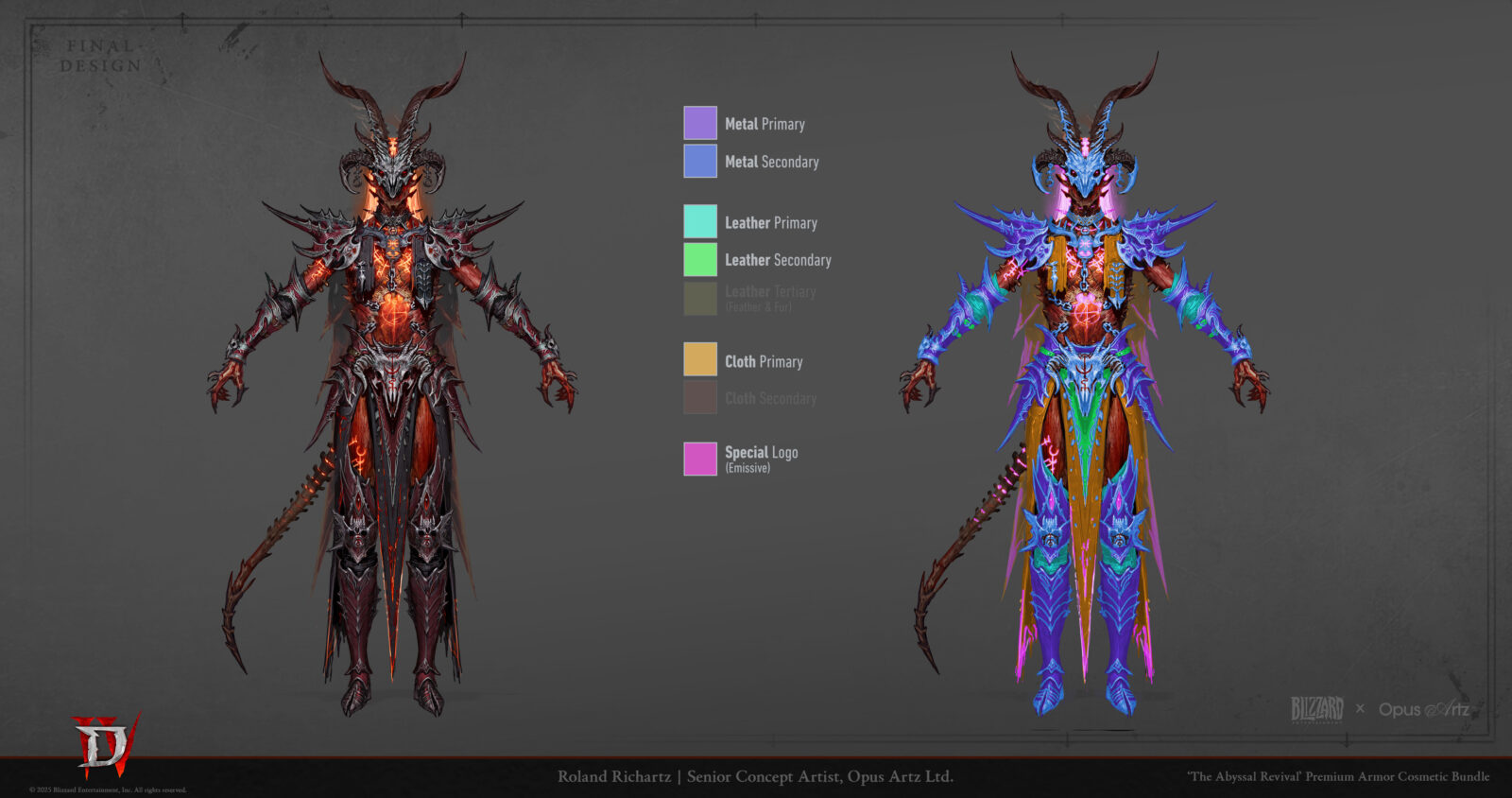Click the Roland Richartz artist credit
This screenshot has width=1512, height=798.
coord(755,776)
